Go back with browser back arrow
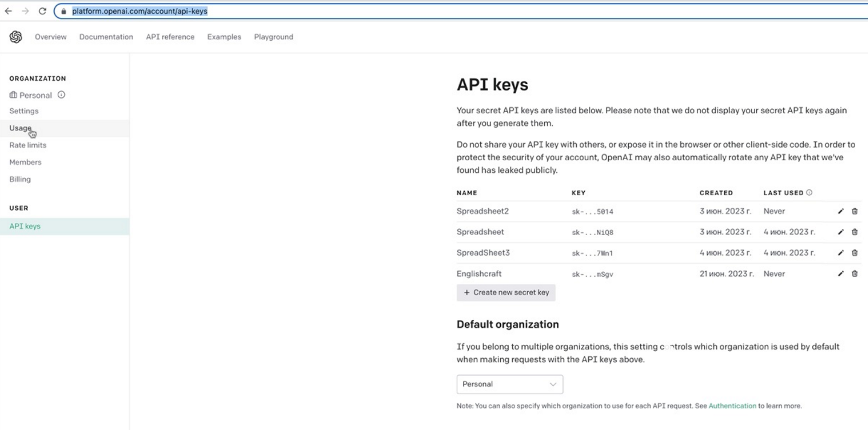The image size is (868, 430). tap(8, 11)
